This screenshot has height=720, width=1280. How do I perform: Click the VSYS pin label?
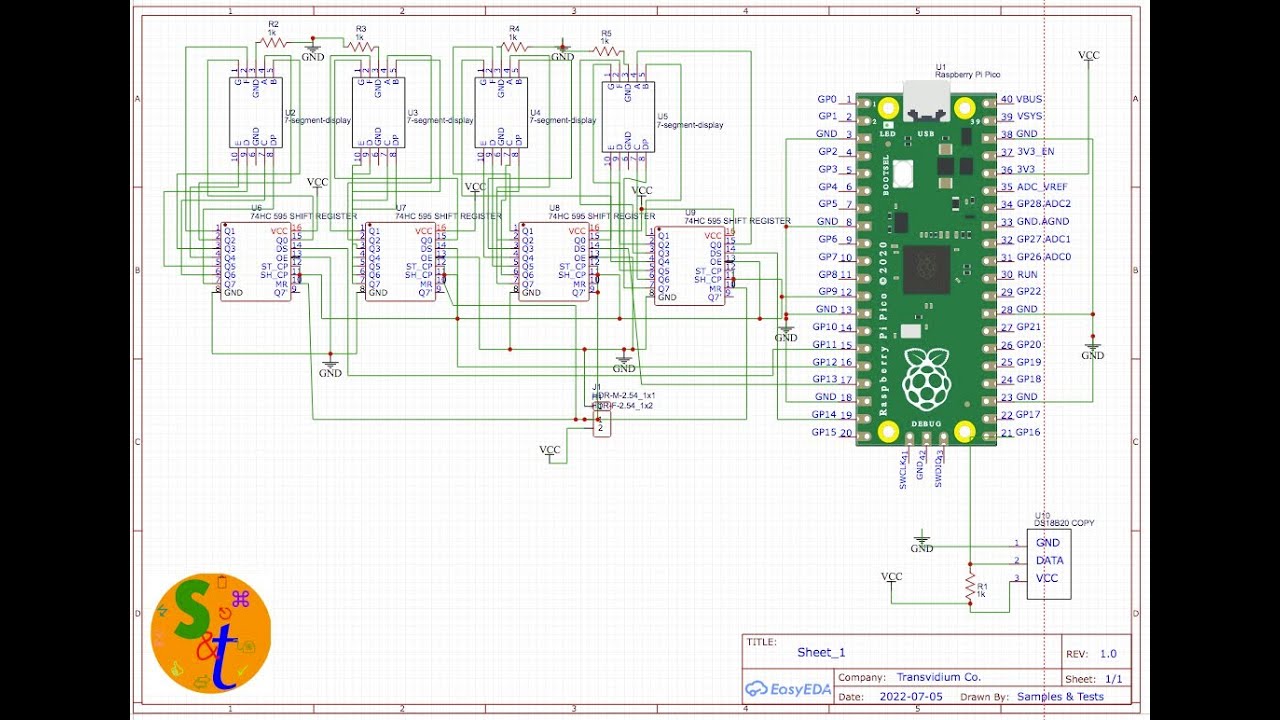click(1029, 116)
